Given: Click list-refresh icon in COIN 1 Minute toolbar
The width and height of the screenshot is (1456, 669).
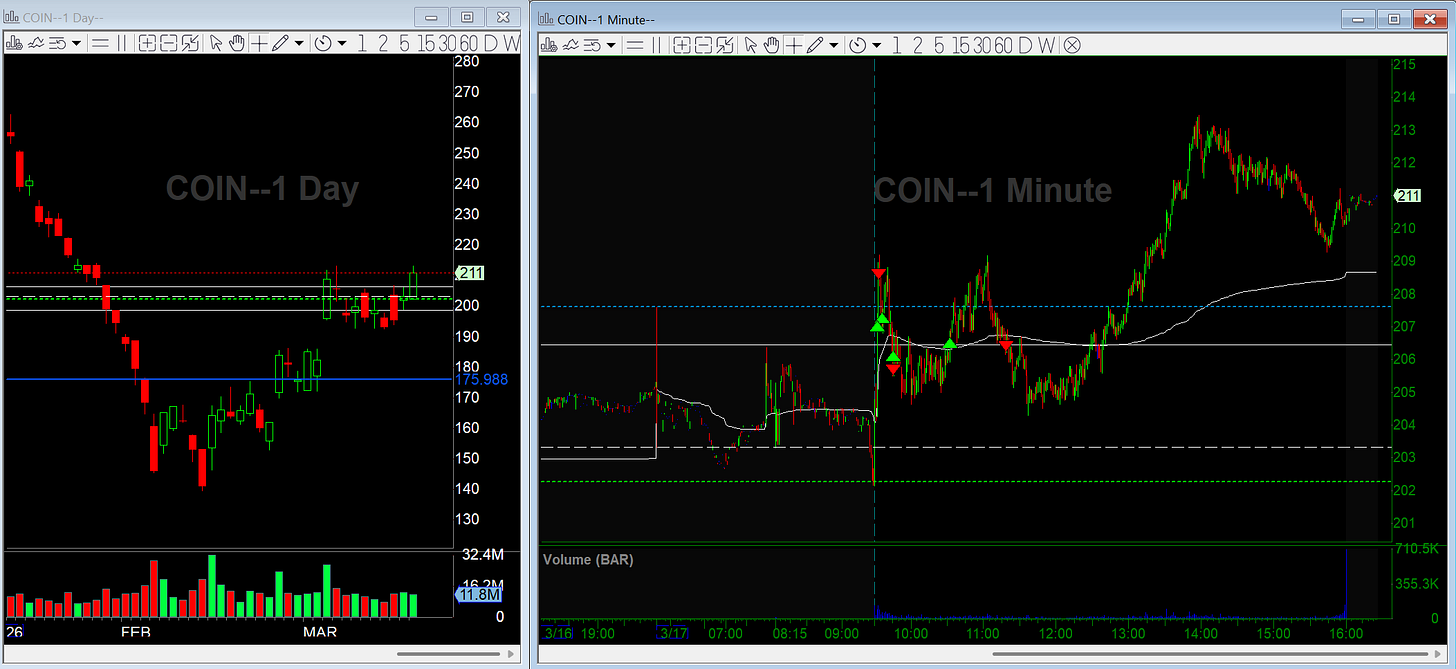Looking at the screenshot, I should 593,45.
